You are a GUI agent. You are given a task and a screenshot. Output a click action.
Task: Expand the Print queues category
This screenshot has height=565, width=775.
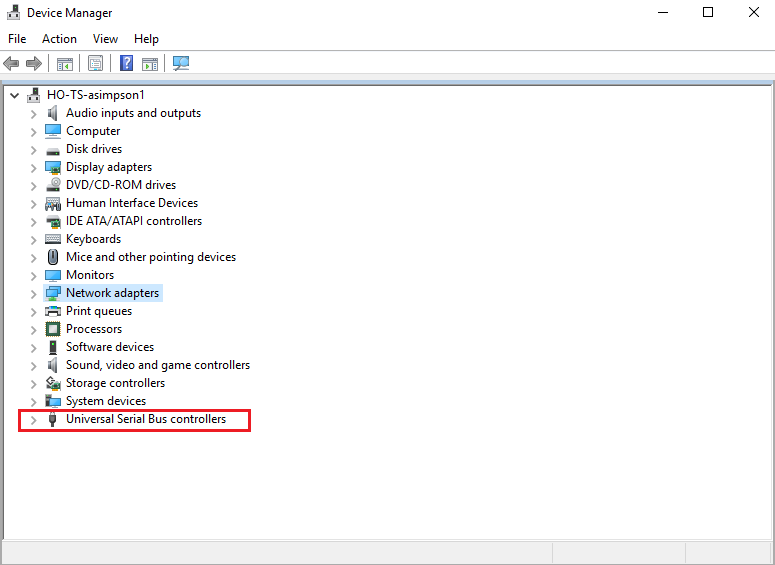point(33,312)
